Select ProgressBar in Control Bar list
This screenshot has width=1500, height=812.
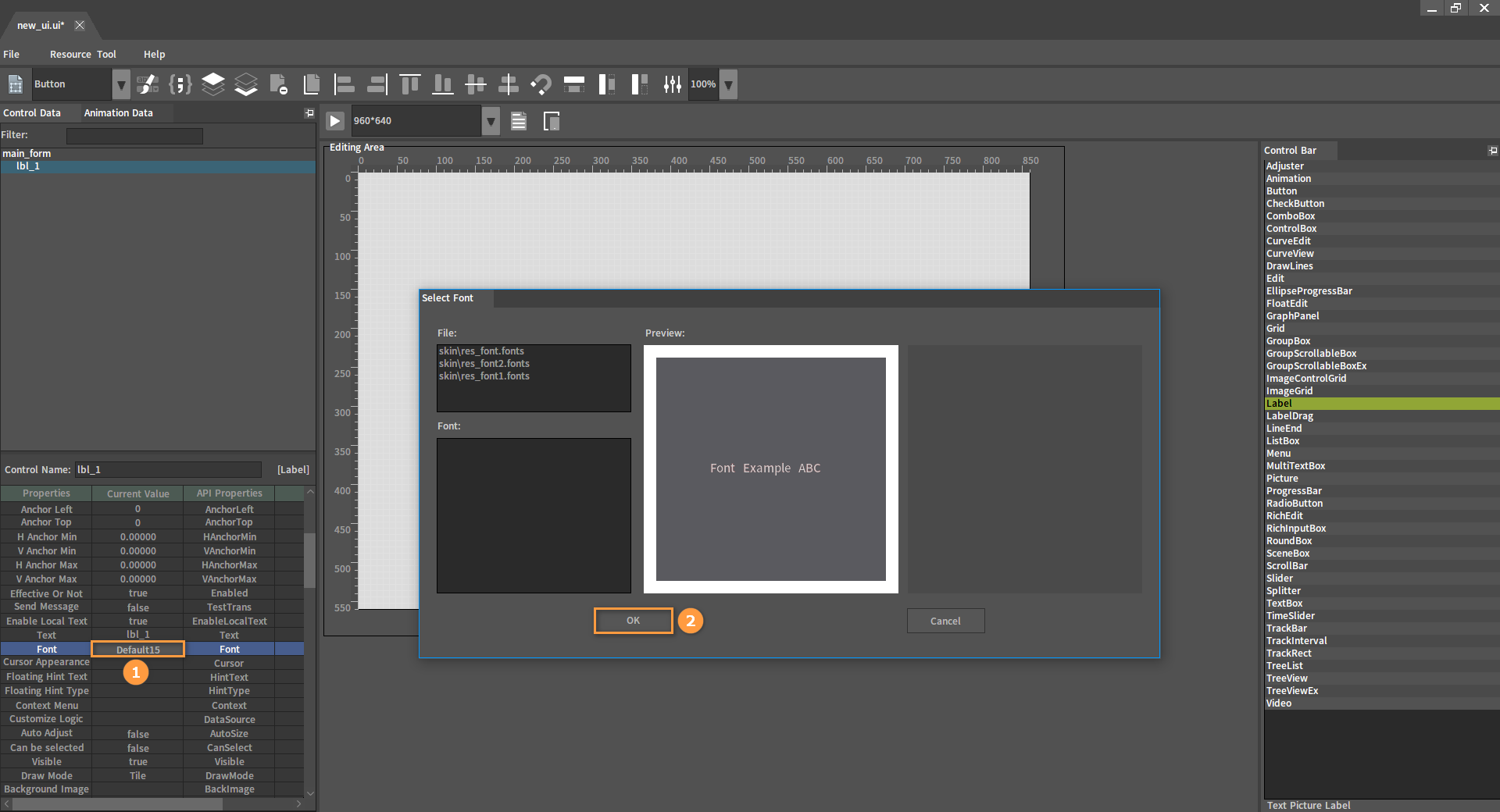tap(1381, 491)
